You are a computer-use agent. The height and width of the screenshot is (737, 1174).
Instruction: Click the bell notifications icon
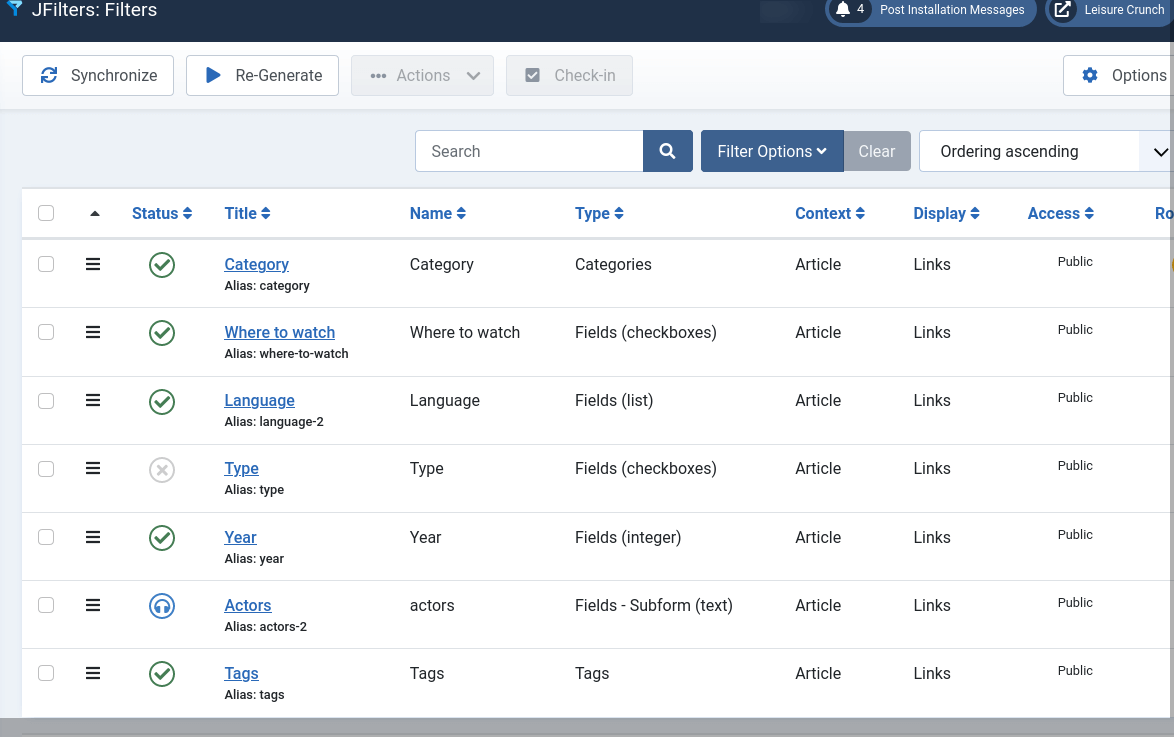(x=843, y=9)
